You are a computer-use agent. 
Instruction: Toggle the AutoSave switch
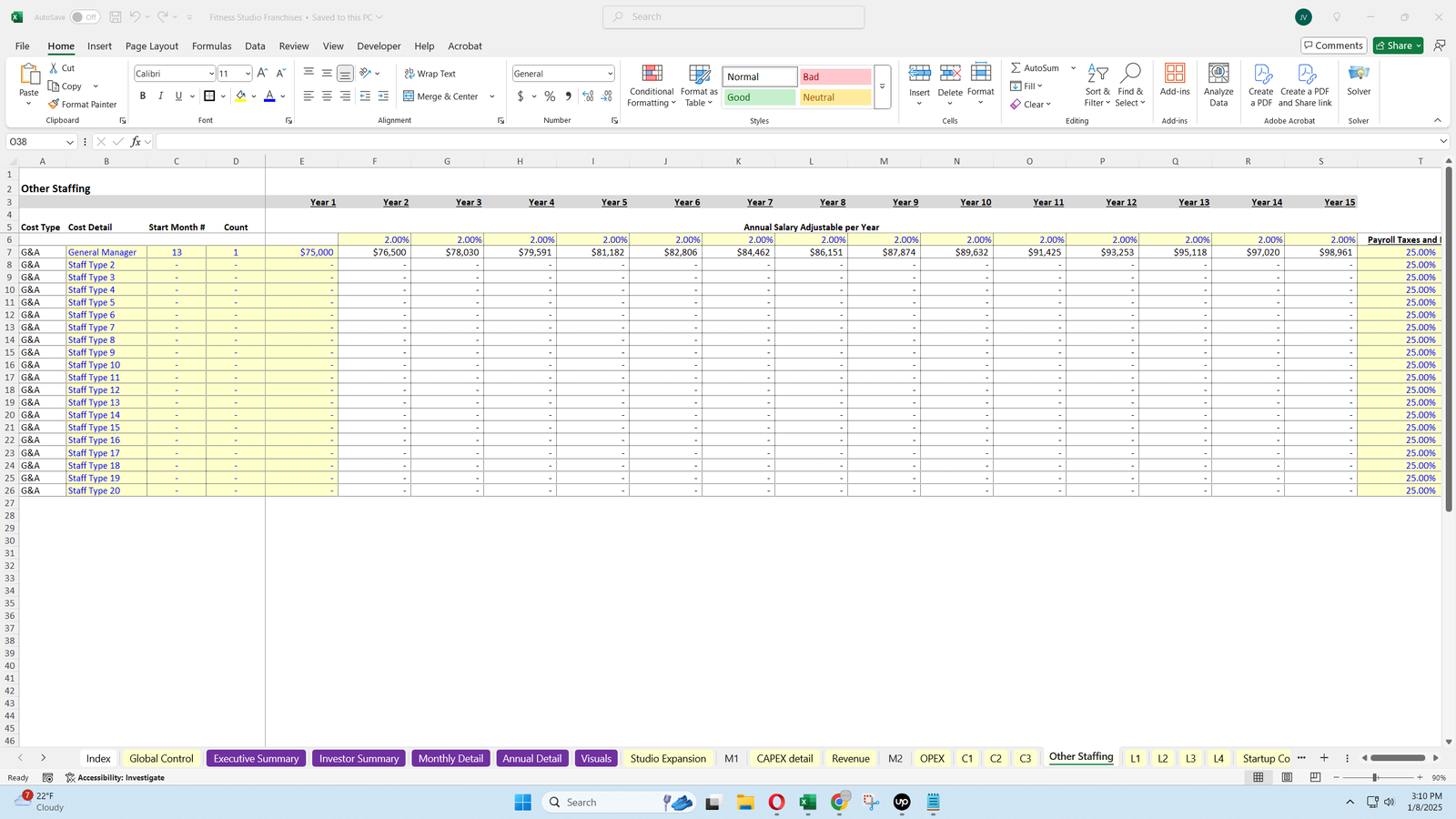pos(85,17)
